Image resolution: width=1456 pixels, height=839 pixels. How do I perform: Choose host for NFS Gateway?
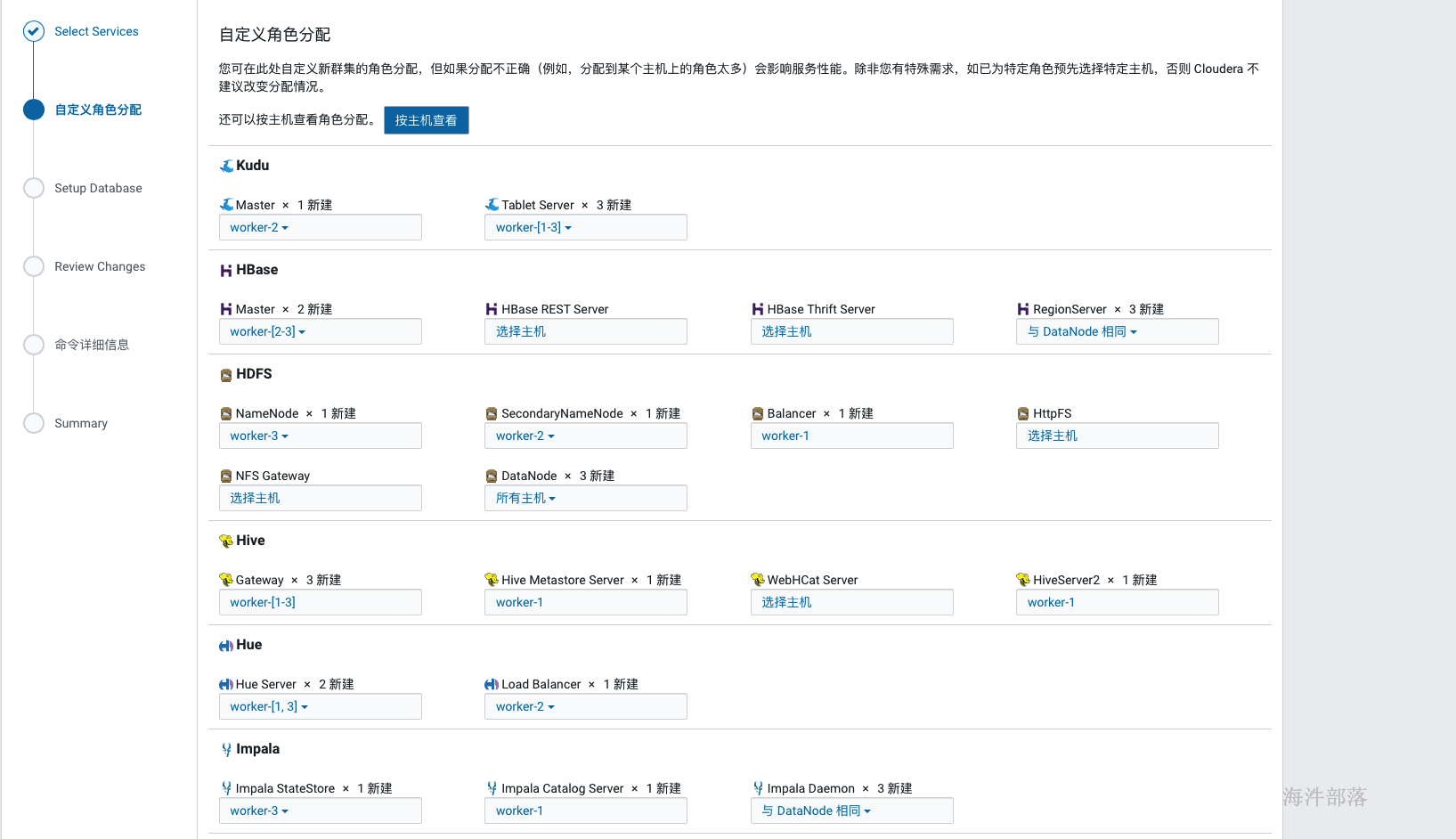coord(321,498)
